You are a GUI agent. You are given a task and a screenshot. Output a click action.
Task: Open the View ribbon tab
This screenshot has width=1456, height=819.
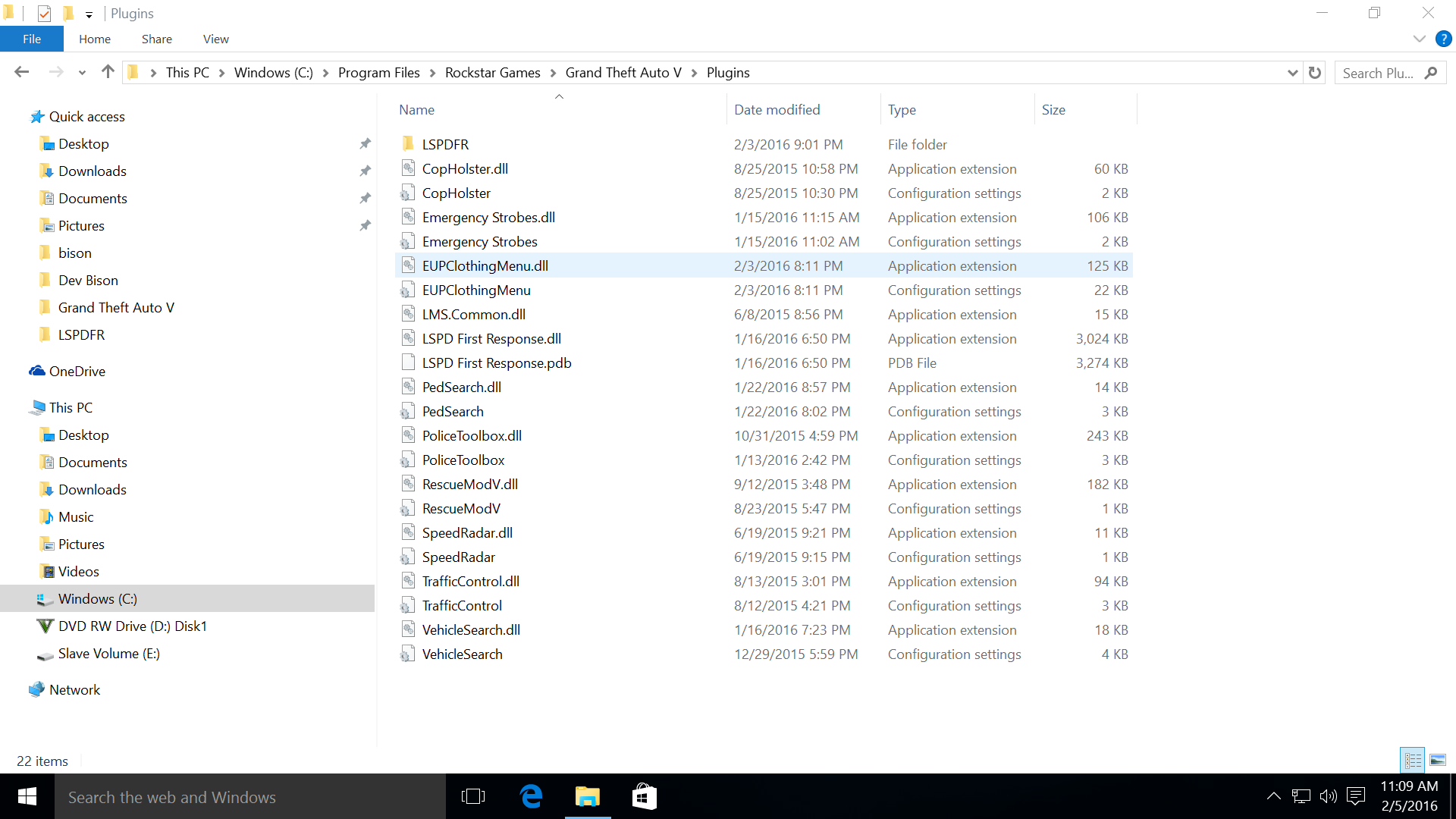[215, 39]
